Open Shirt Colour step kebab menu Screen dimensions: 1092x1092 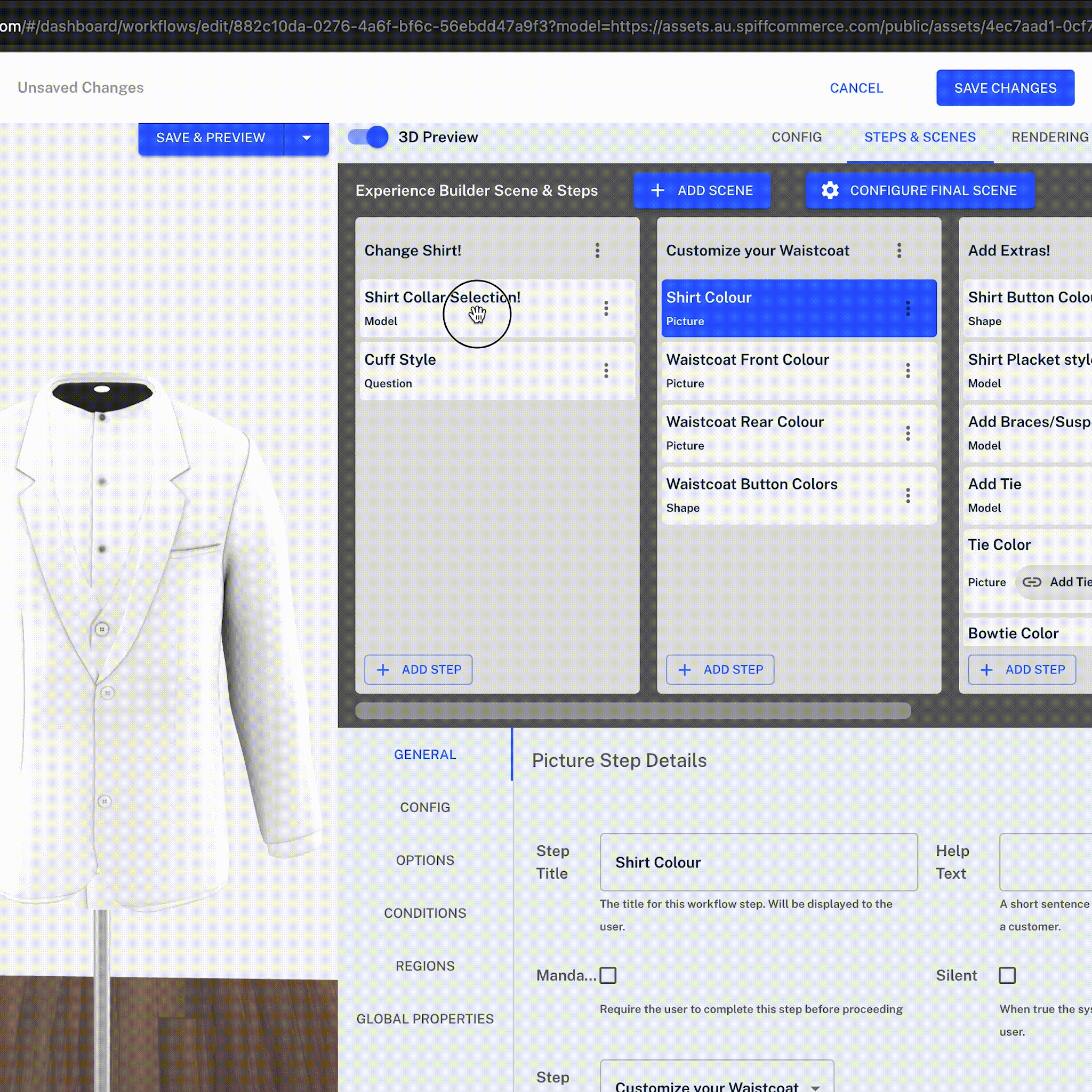point(908,308)
